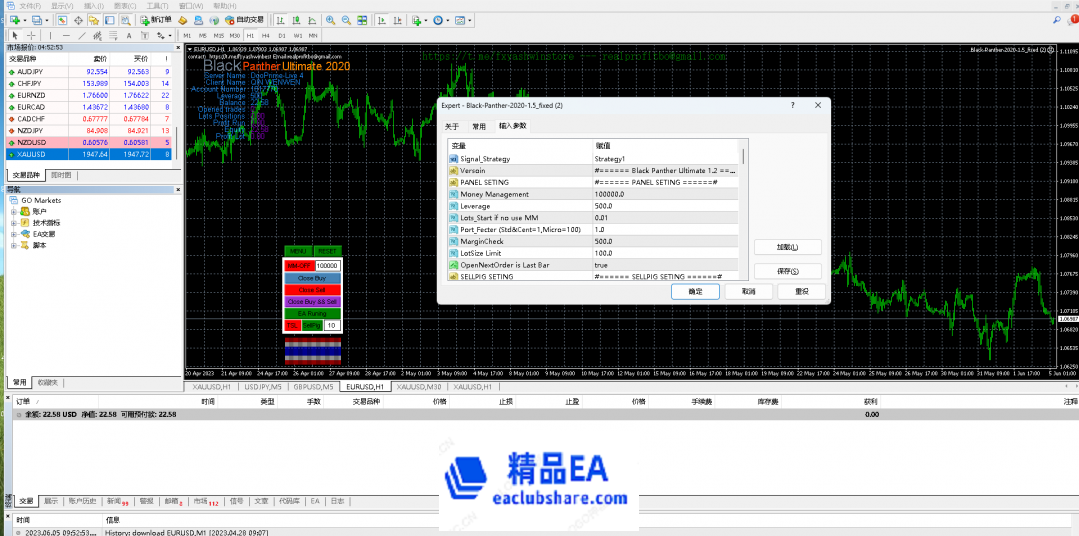Expand the 技术指标 (Indicators) tree node

pos(14,222)
